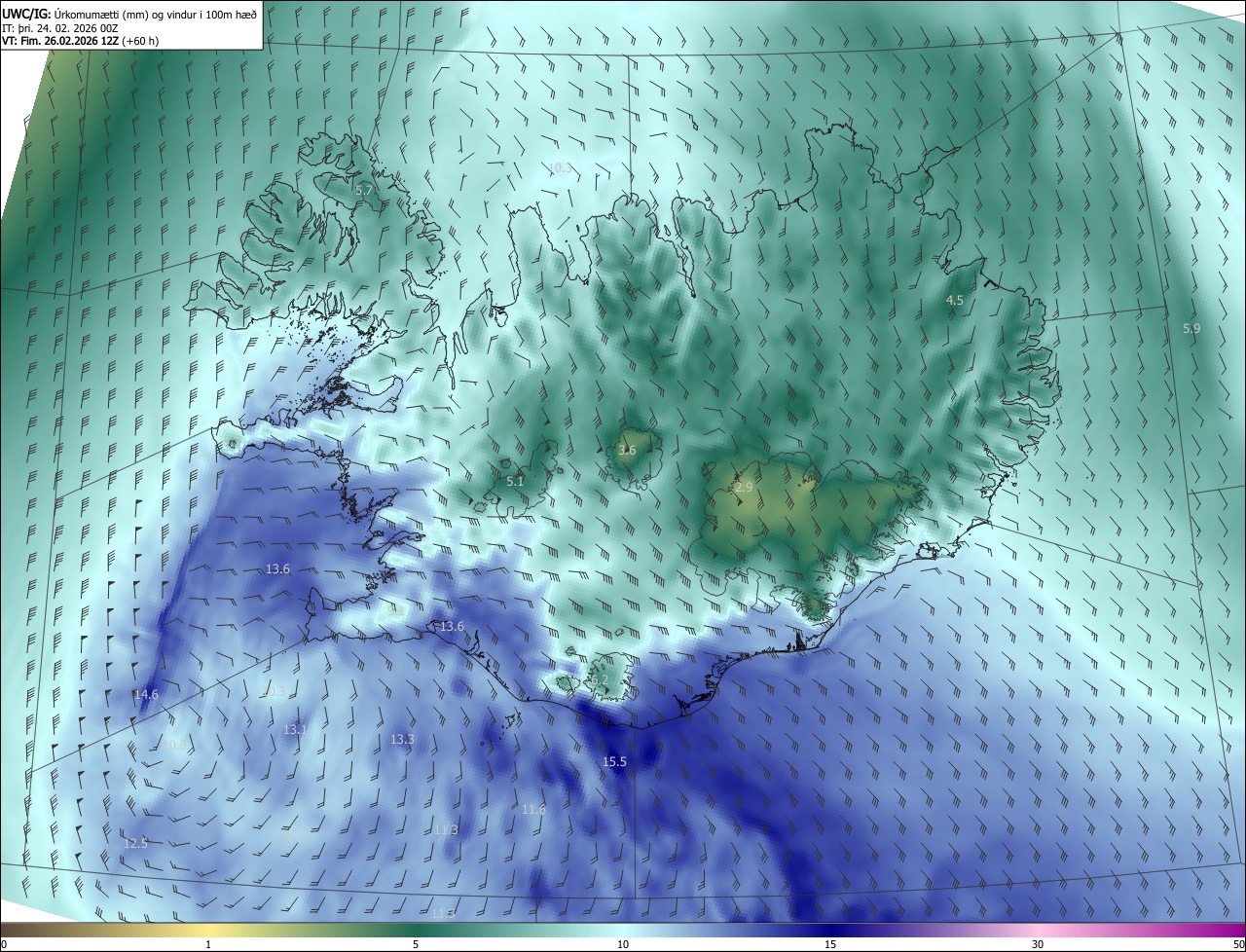Click the valid time line 'VT: Fim. 26.02.2026 12Z'
The image size is (1246, 952).
pos(60,41)
